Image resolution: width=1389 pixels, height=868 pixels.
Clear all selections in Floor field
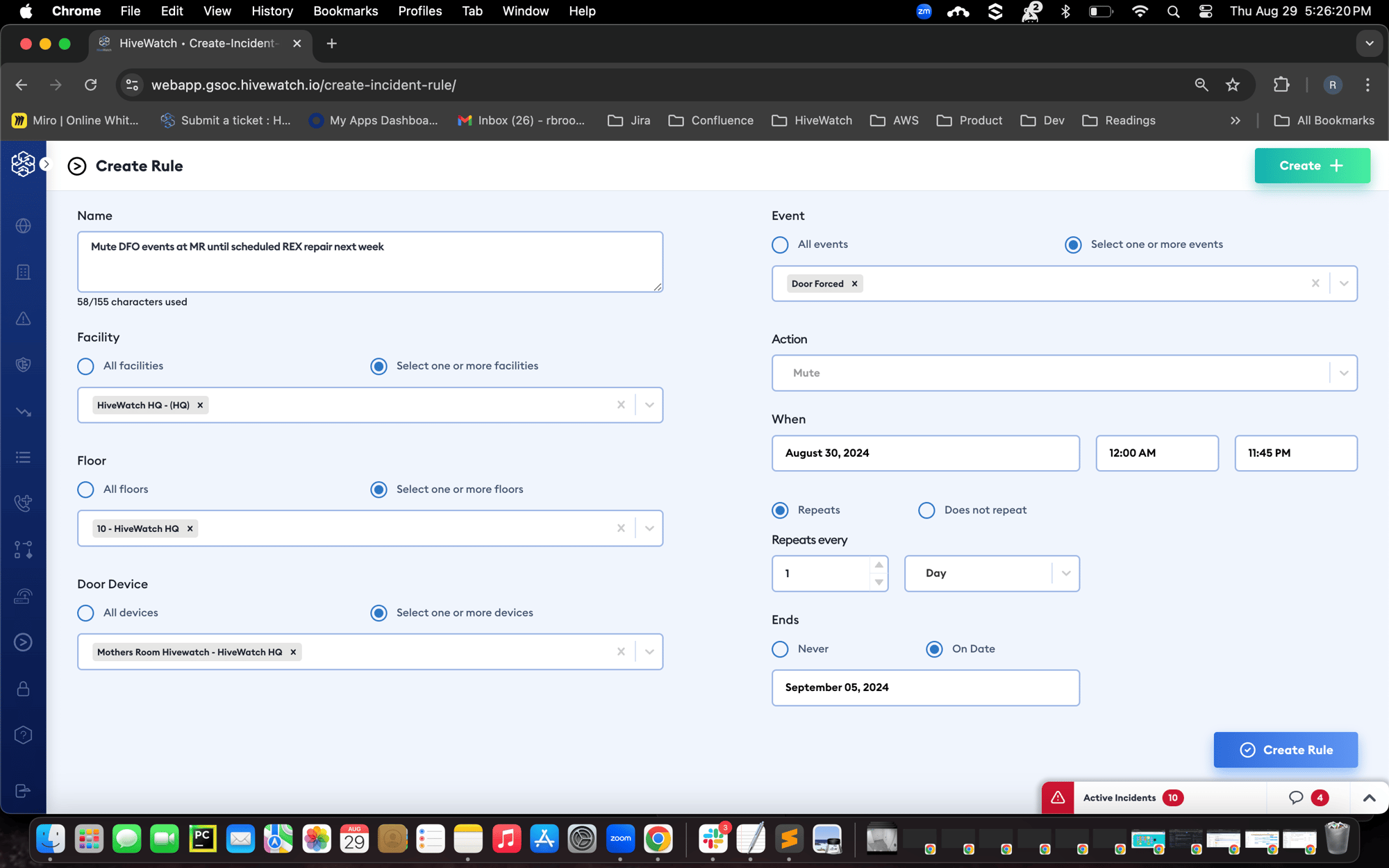coord(621,528)
